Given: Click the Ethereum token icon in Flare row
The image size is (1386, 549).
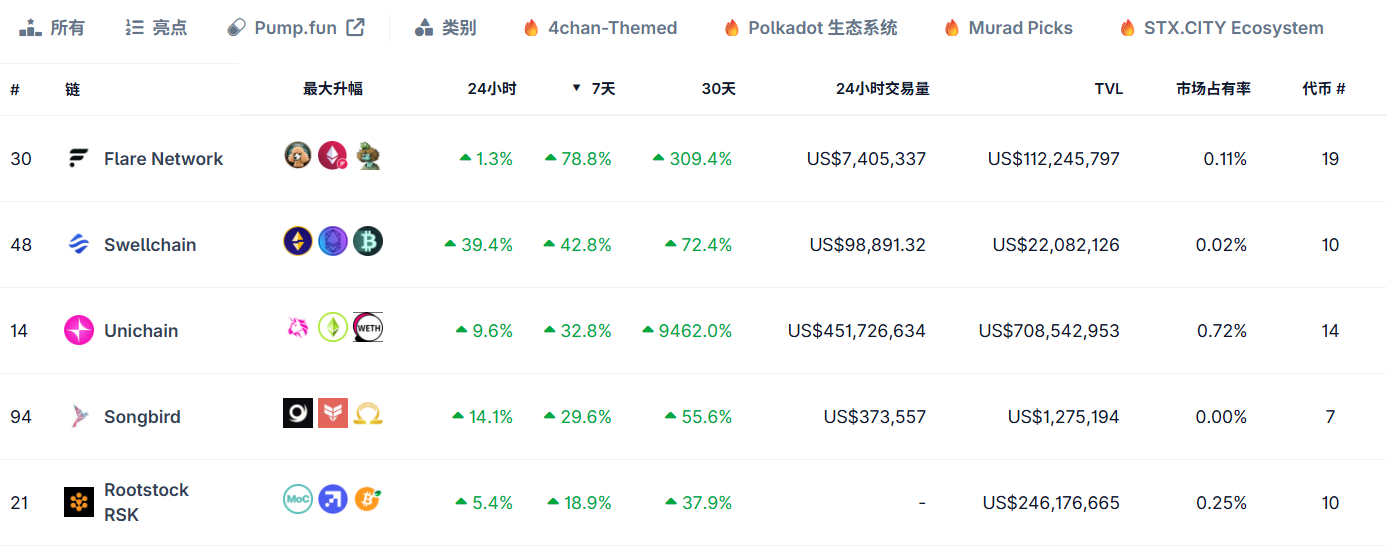Looking at the screenshot, I should click(332, 156).
